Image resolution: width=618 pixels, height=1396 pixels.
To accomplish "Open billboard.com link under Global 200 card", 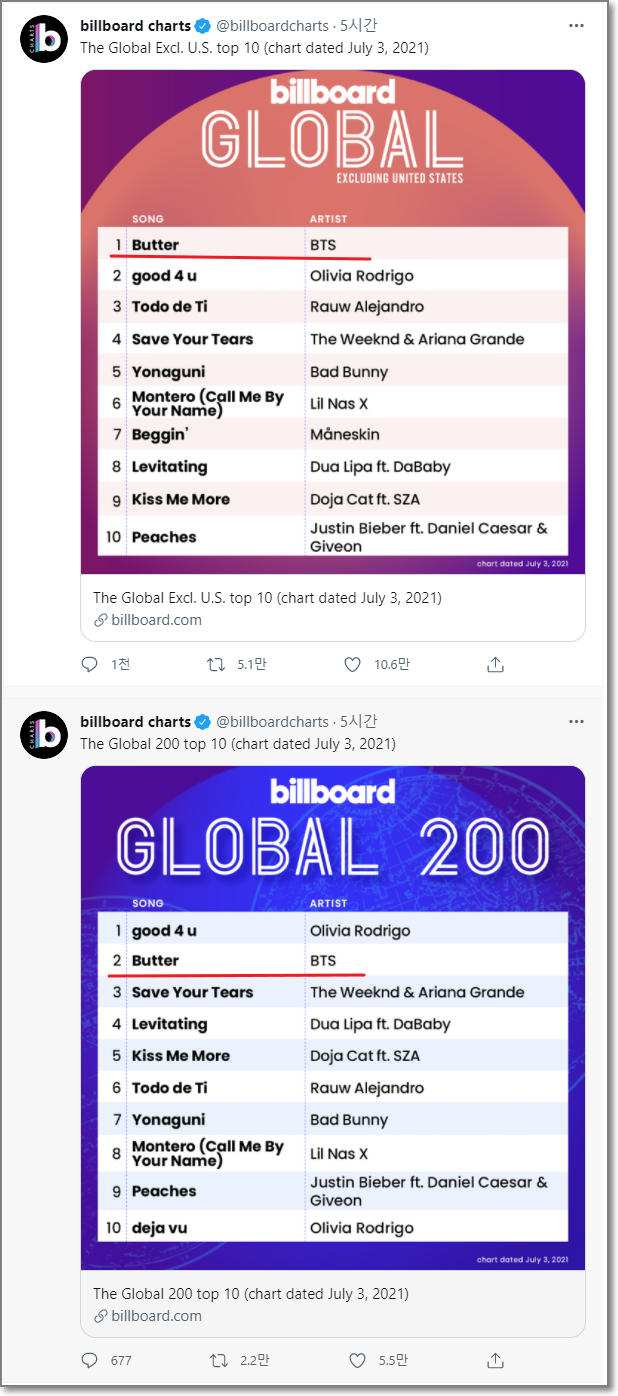I will (156, 1316).
